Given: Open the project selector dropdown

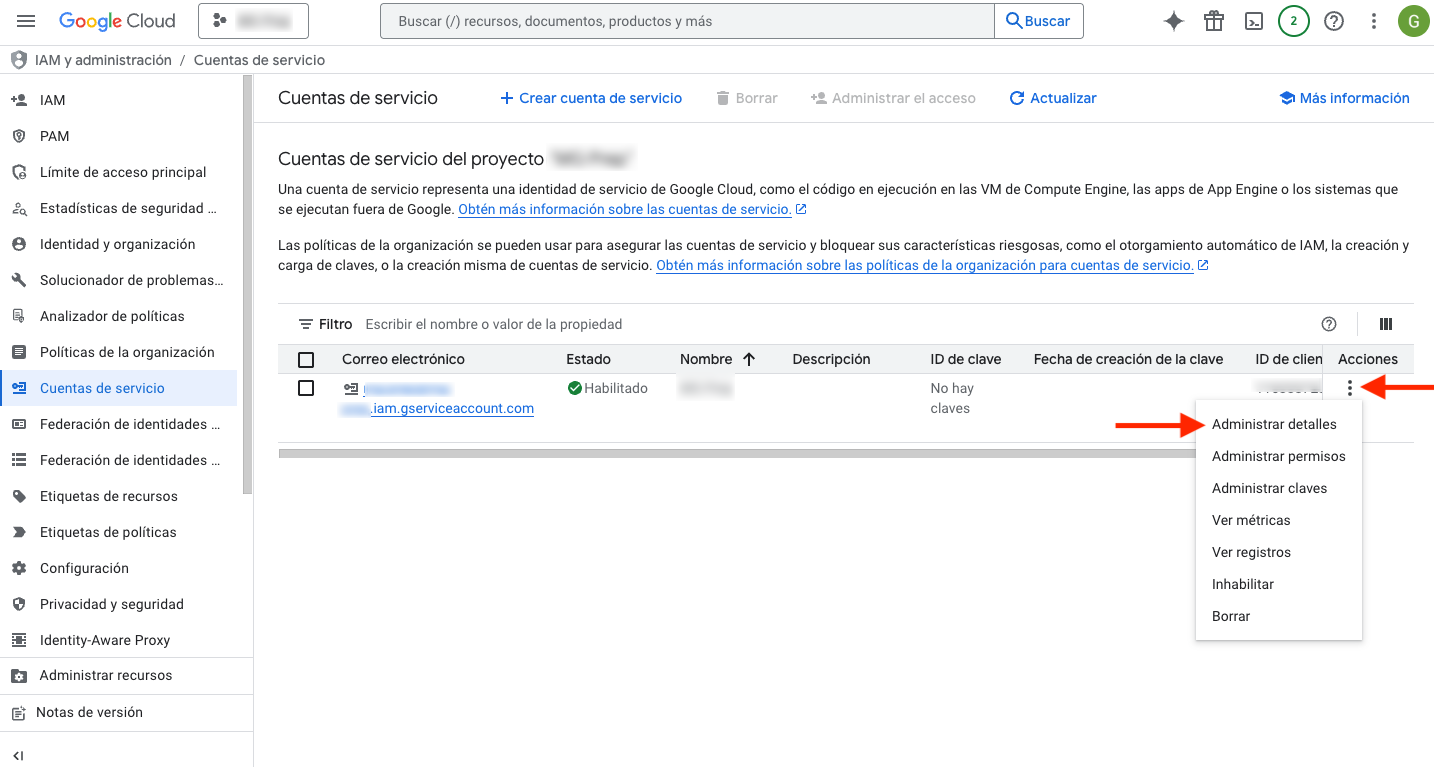Looking at the screenshot, I should 253,21.
